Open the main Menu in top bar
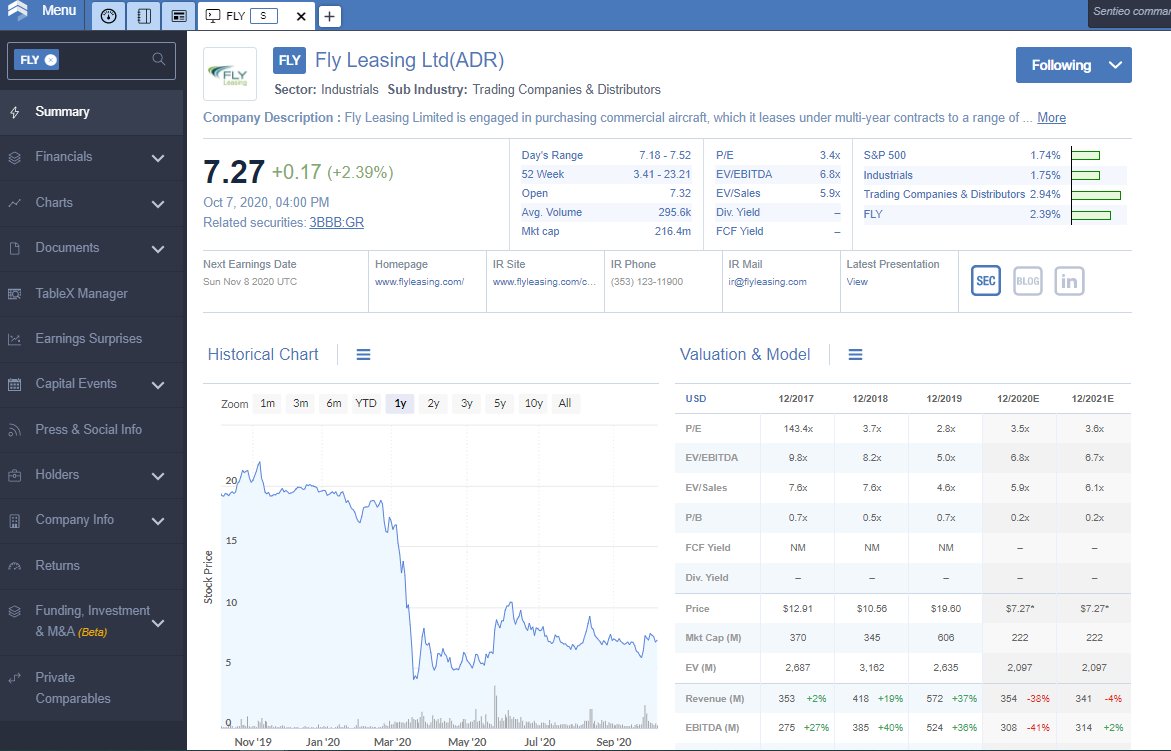The height and width of the screenshot is (751, 1171). [x=42, y=12]
